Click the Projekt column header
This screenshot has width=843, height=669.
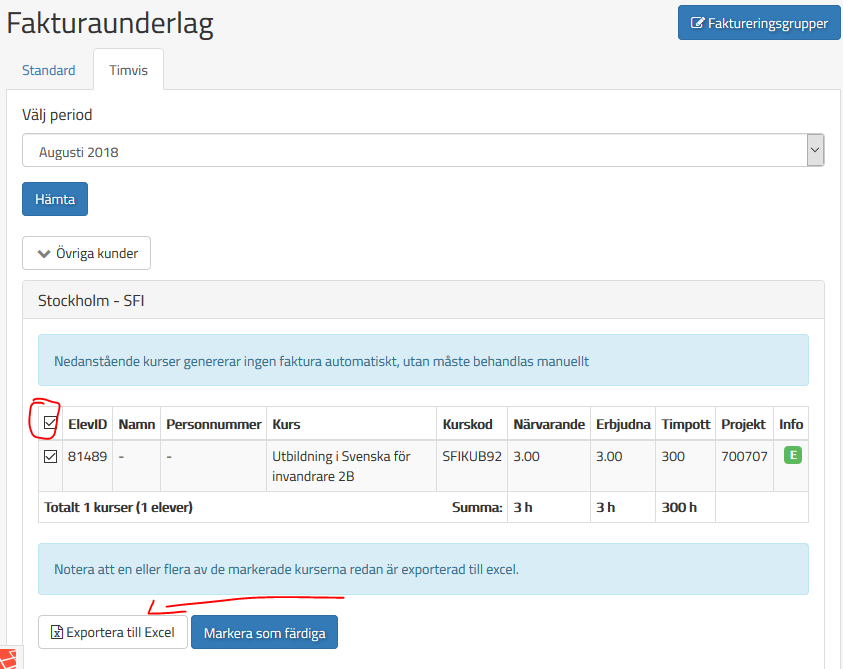[x=743, y=424]
